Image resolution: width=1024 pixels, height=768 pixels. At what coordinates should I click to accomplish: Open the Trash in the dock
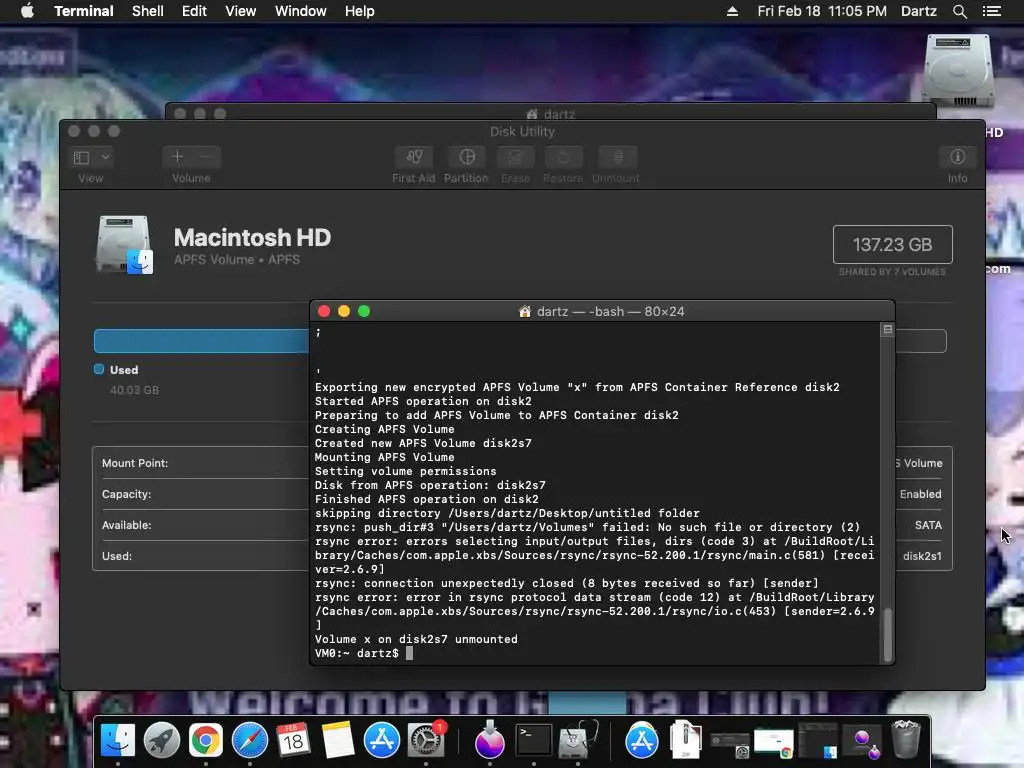[x=906, y=739]
